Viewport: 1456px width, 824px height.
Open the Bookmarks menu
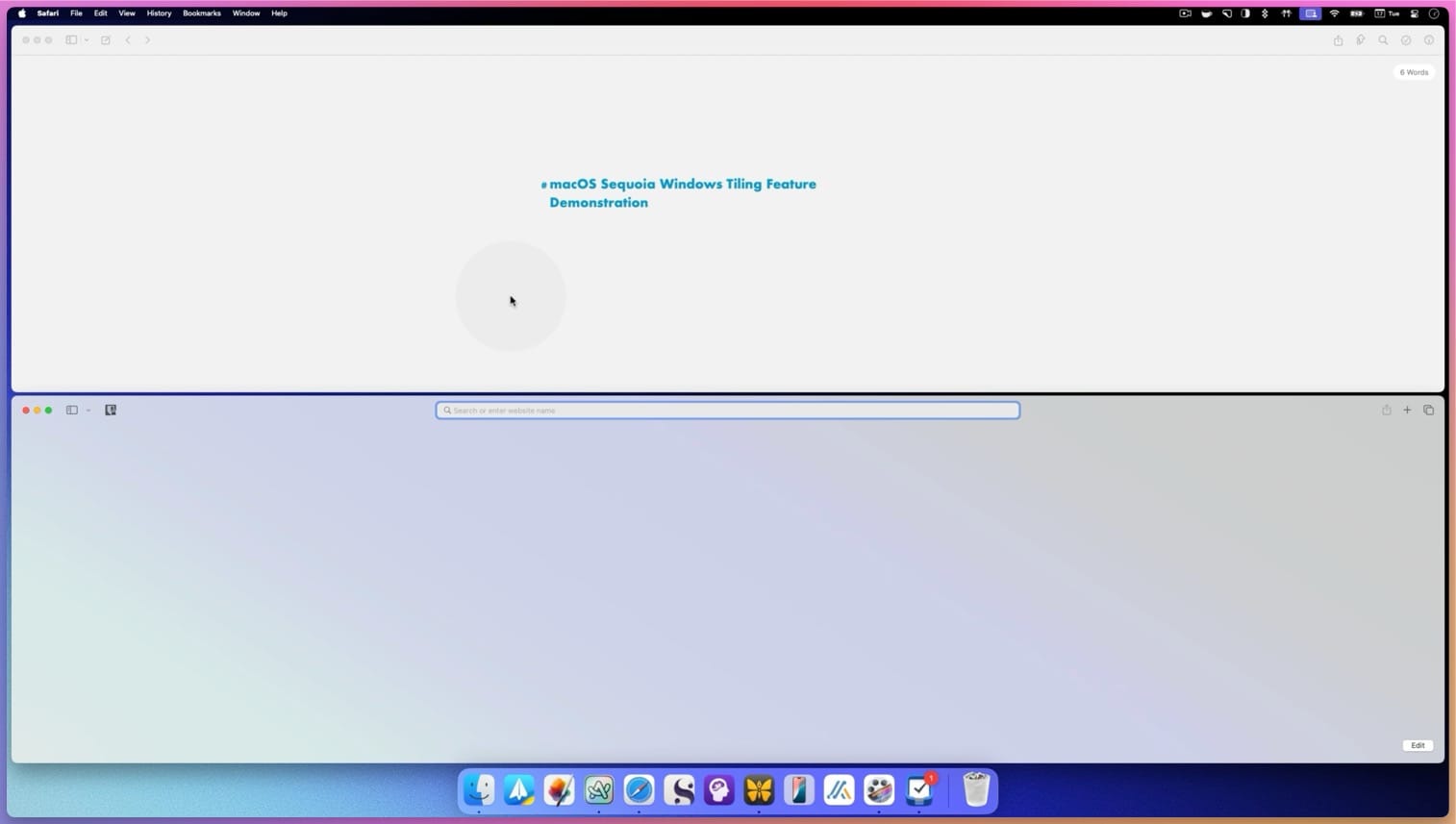tap(202, 12)
